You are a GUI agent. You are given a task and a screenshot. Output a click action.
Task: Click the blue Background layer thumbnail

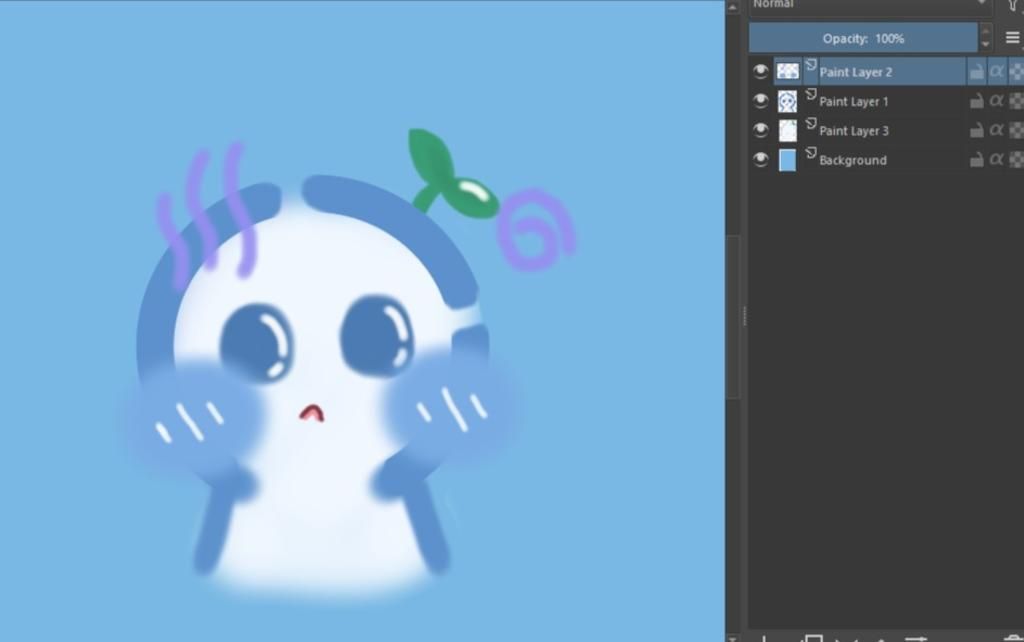tap(788, 160)
